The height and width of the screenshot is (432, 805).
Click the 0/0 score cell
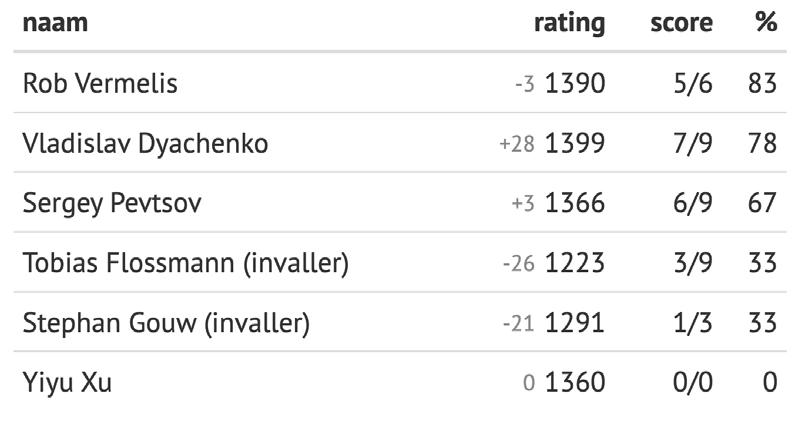693,383
